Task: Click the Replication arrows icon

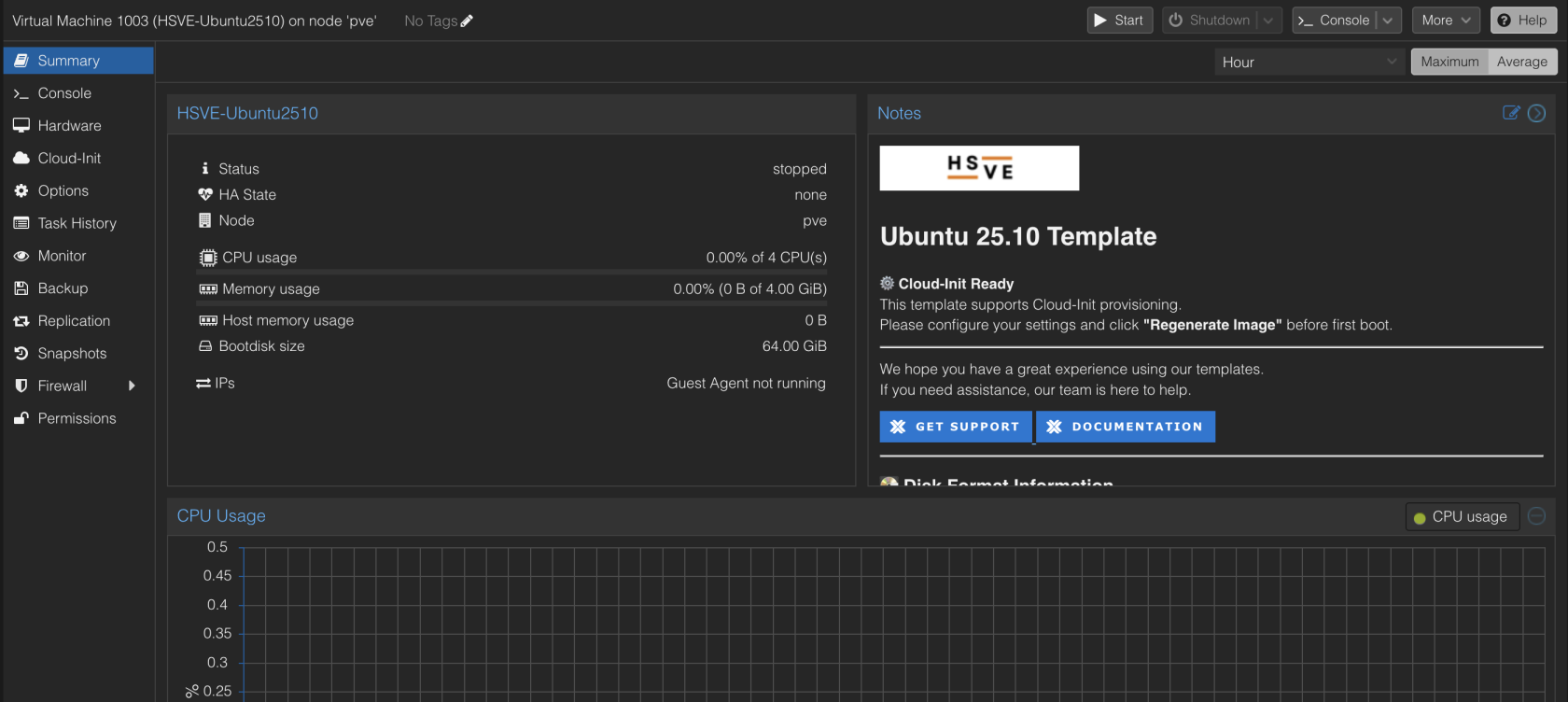Action: [x=21, y=321]
